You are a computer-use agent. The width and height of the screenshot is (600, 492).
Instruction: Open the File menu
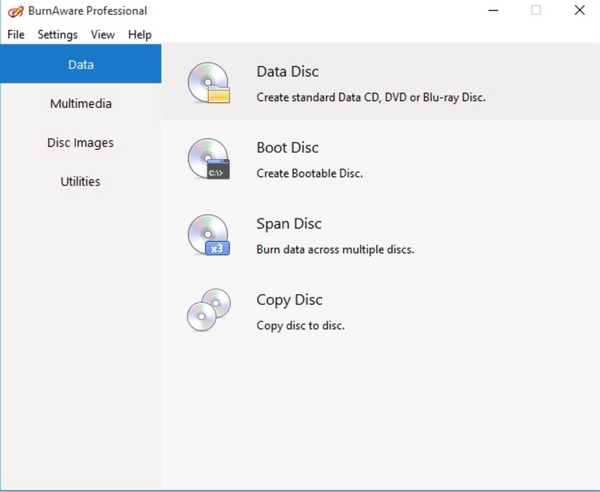pyautogui.click(x=16, y=34)
